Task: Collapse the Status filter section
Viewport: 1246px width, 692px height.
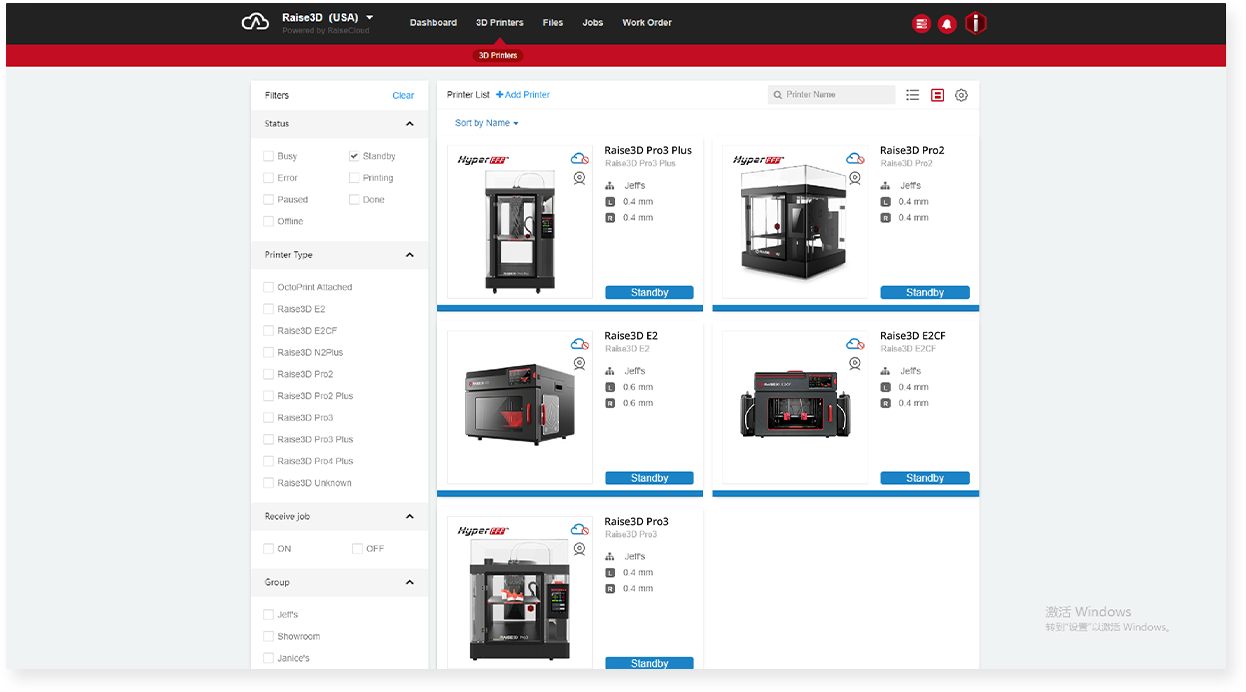Action: 410,124
